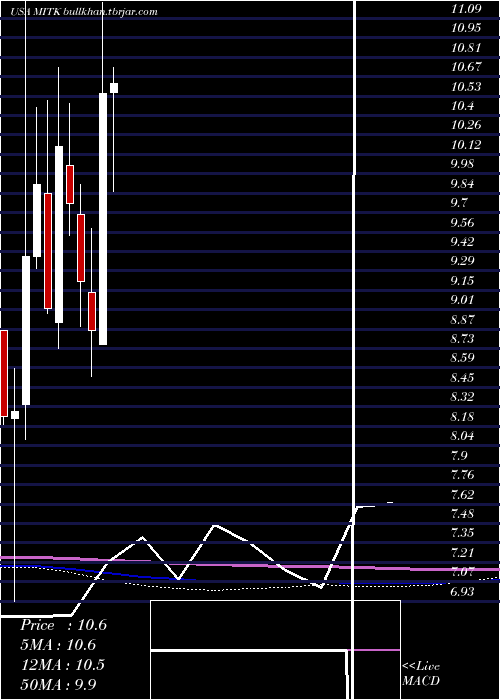Click the 7.07 price axis label
The width and height of the screenshot is (500, 700).
tap(462, 571)
